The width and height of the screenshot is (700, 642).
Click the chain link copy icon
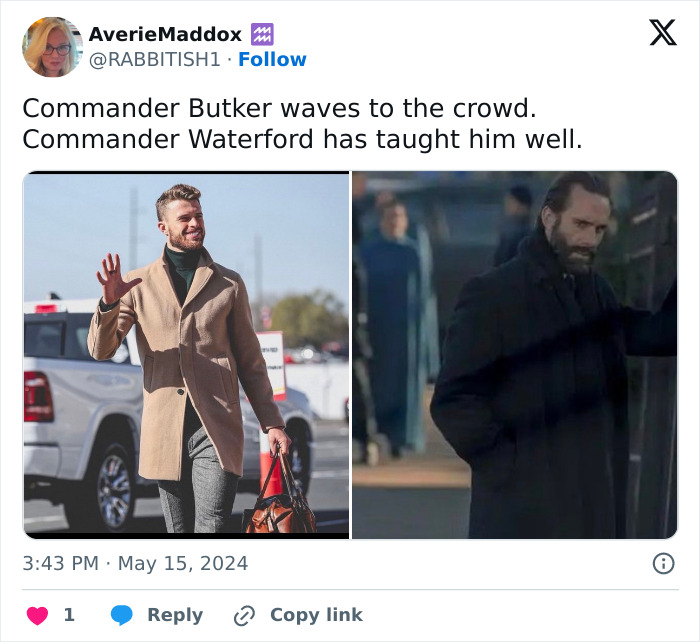(x=244, y=616)
